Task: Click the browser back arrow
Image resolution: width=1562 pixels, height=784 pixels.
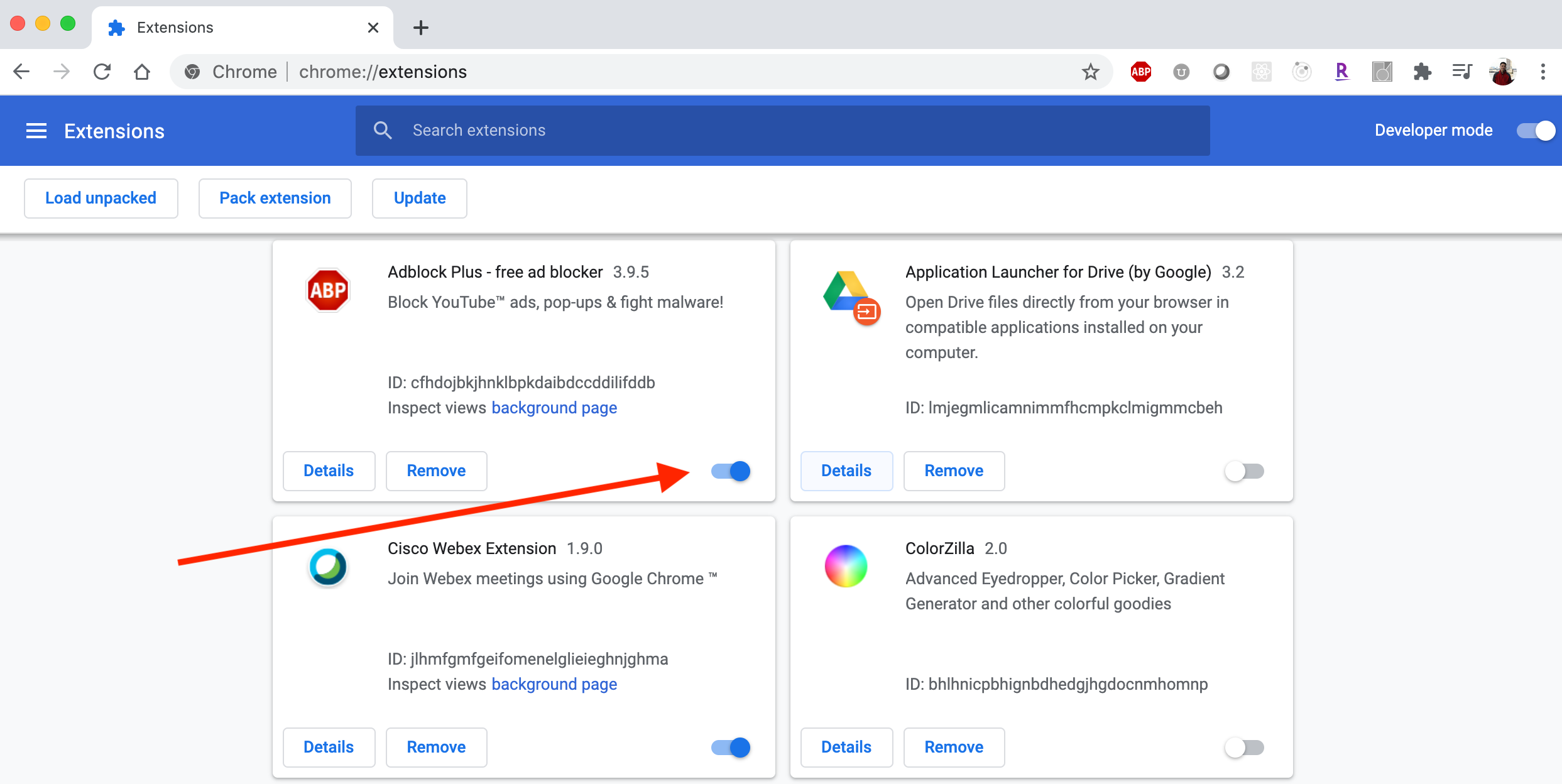Action: [21, 72]
